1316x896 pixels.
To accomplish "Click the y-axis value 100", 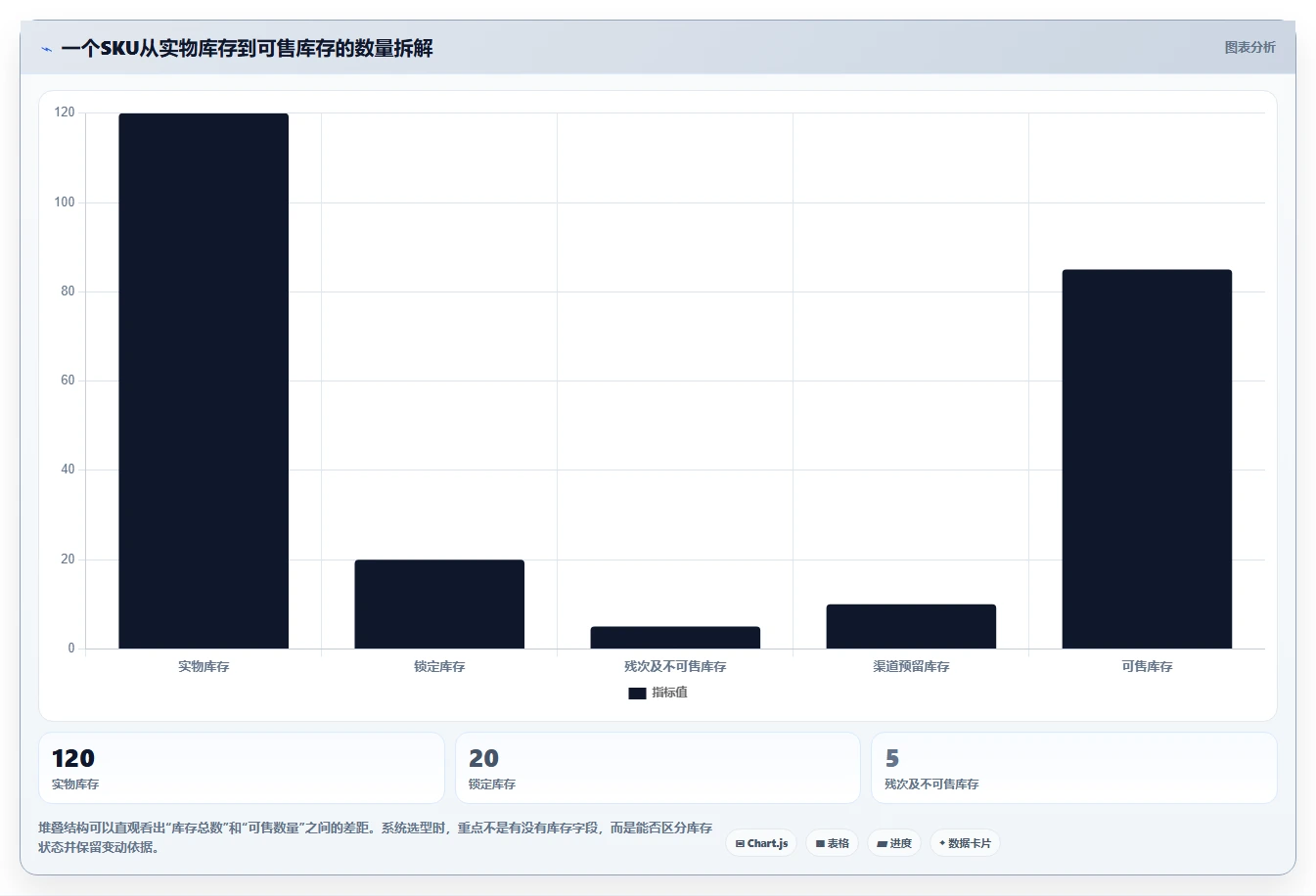I will [65, 202].
